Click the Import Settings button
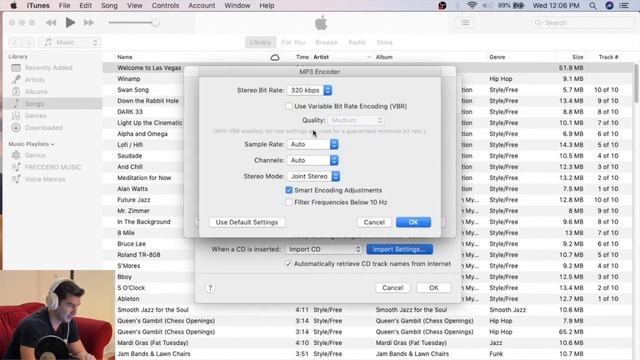640x360 pixels. point(400,249)
